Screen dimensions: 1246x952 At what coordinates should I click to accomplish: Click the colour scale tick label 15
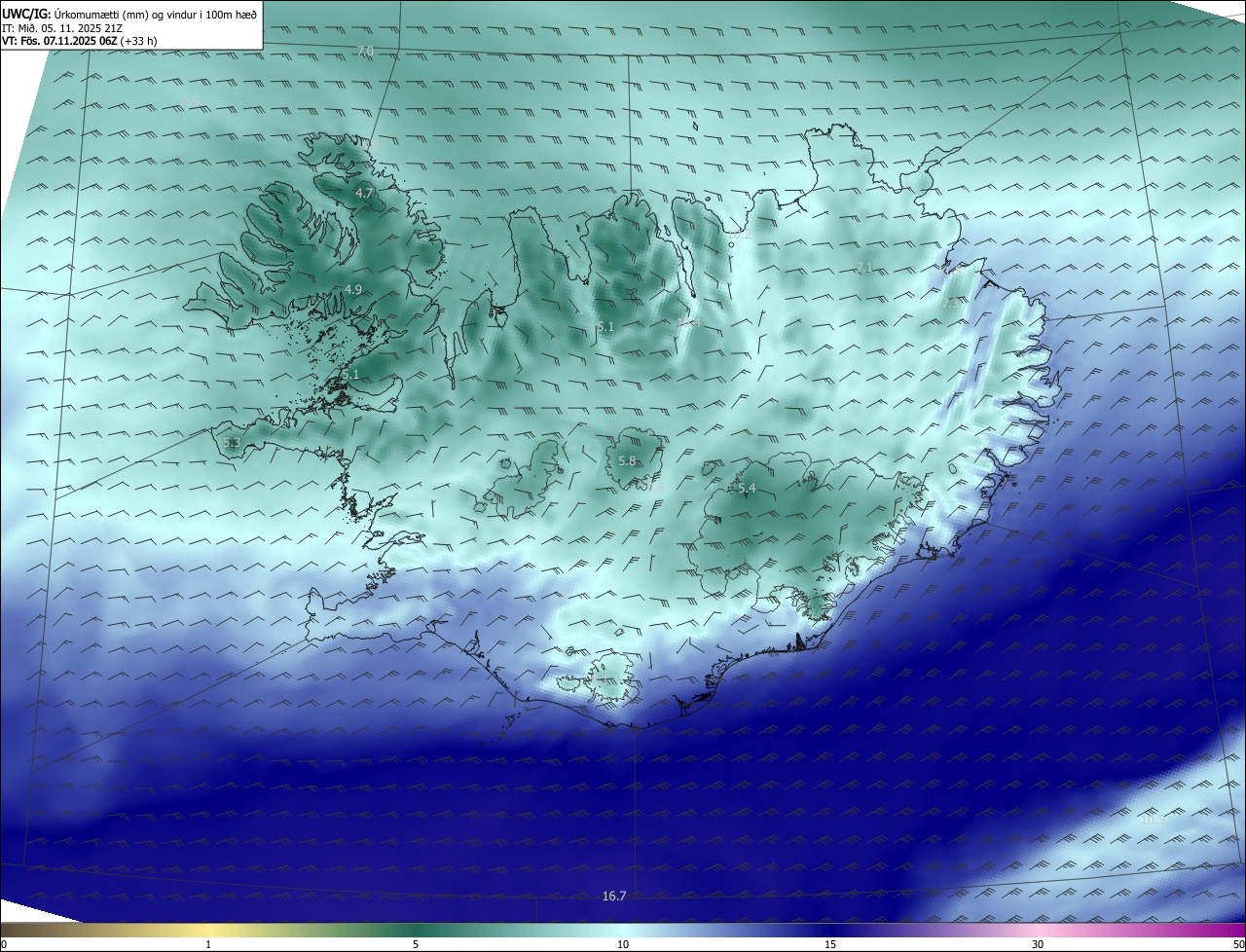[x=830, y=945]
